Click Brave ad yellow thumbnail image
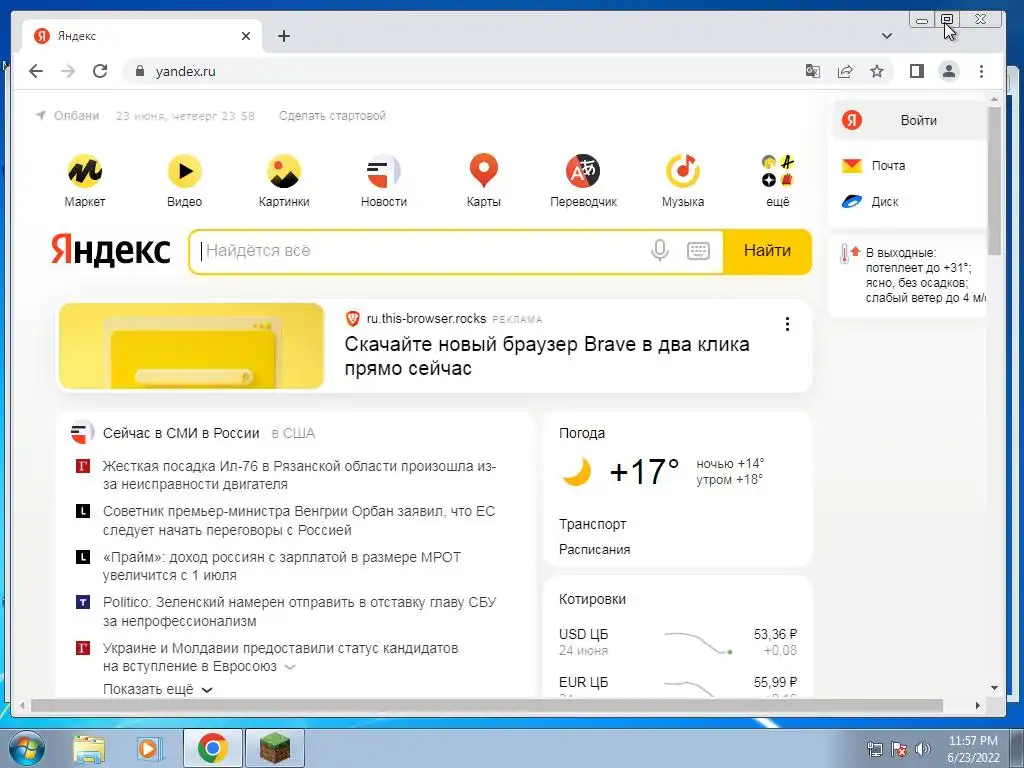1024x768 pixels. (191, 346)
